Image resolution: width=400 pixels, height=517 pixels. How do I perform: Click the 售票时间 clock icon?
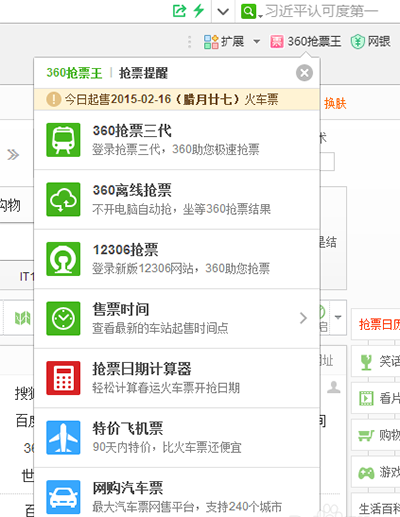63,318
